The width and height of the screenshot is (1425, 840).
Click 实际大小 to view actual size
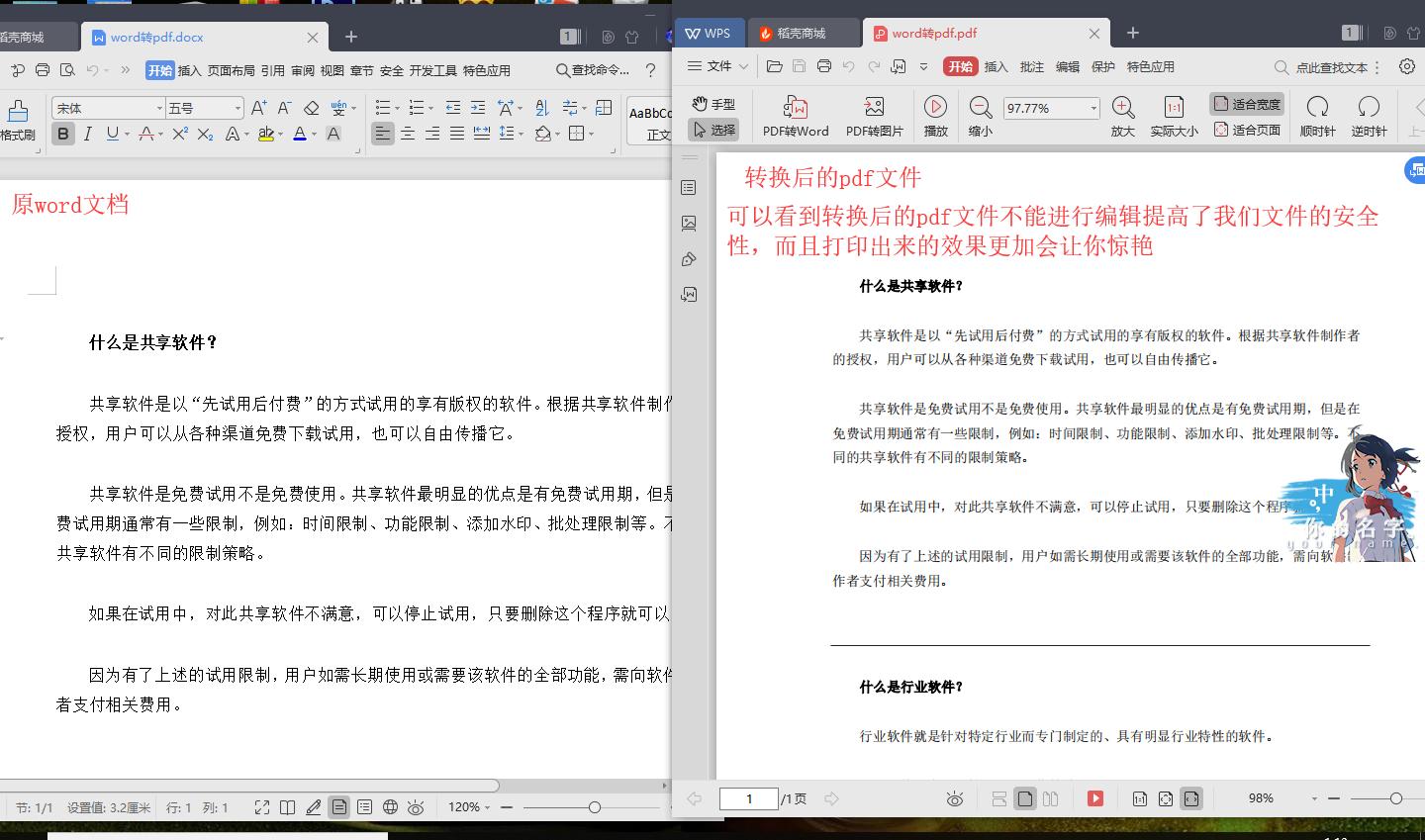[1173, 116]
